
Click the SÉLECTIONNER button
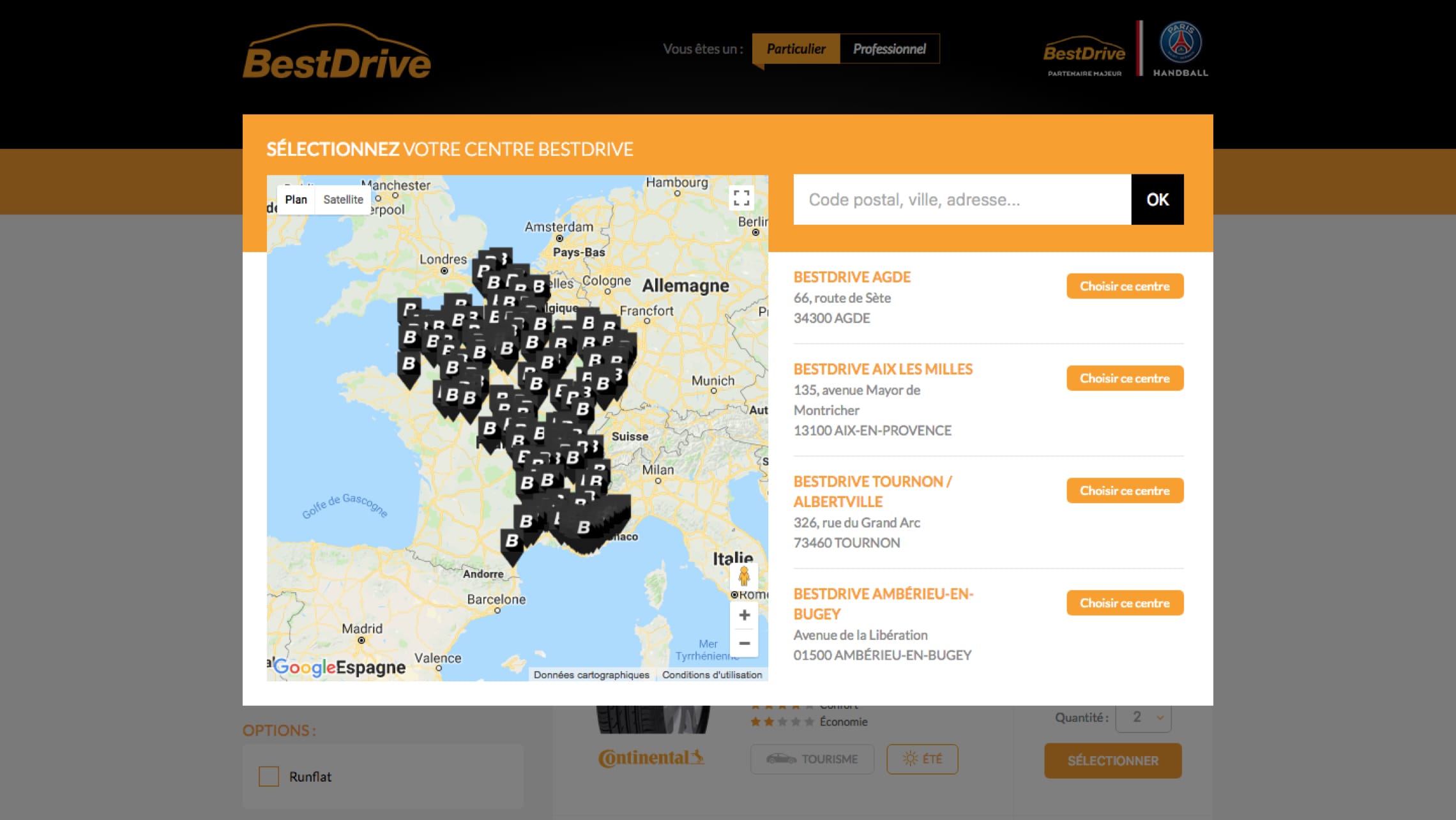pyautogui.click(x=1112, y=761)
